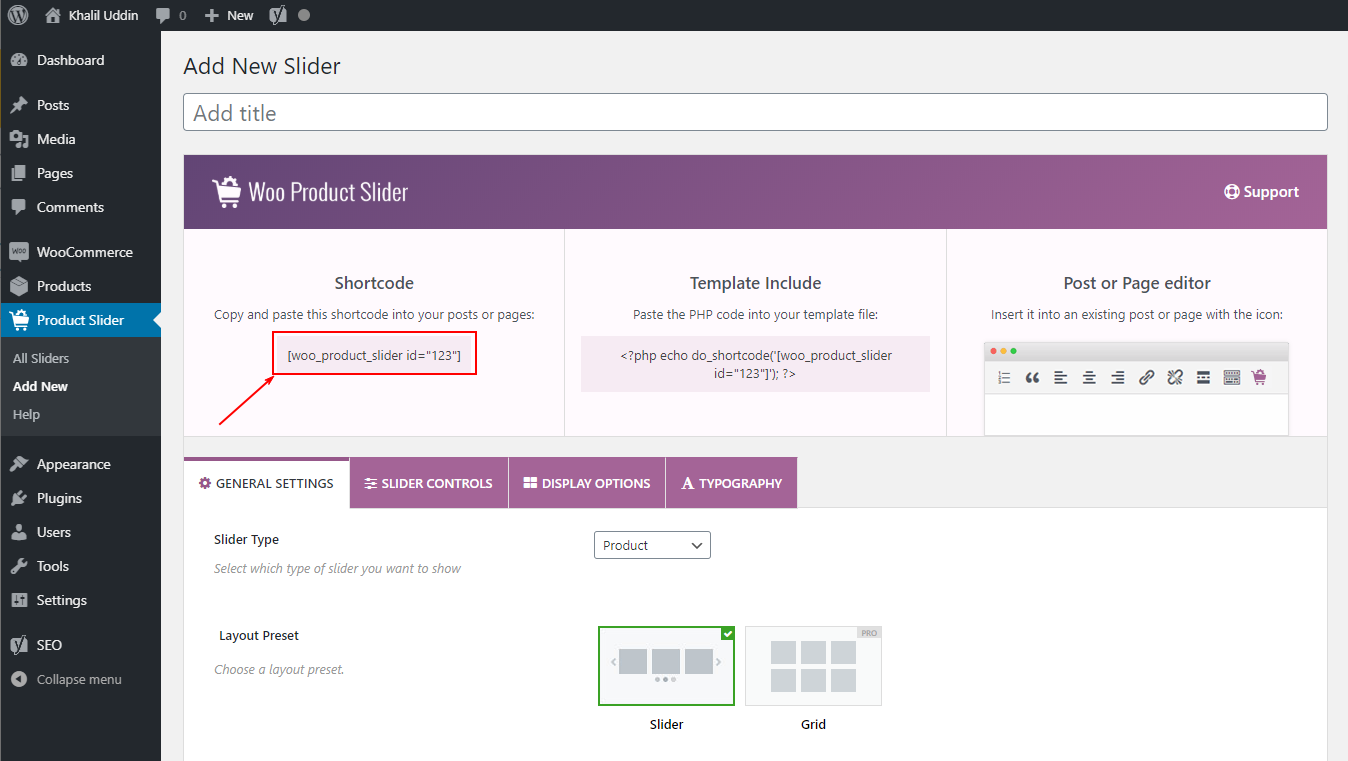
Task: Open Settings in the sidebar
Action: click(x=80, y=600)
